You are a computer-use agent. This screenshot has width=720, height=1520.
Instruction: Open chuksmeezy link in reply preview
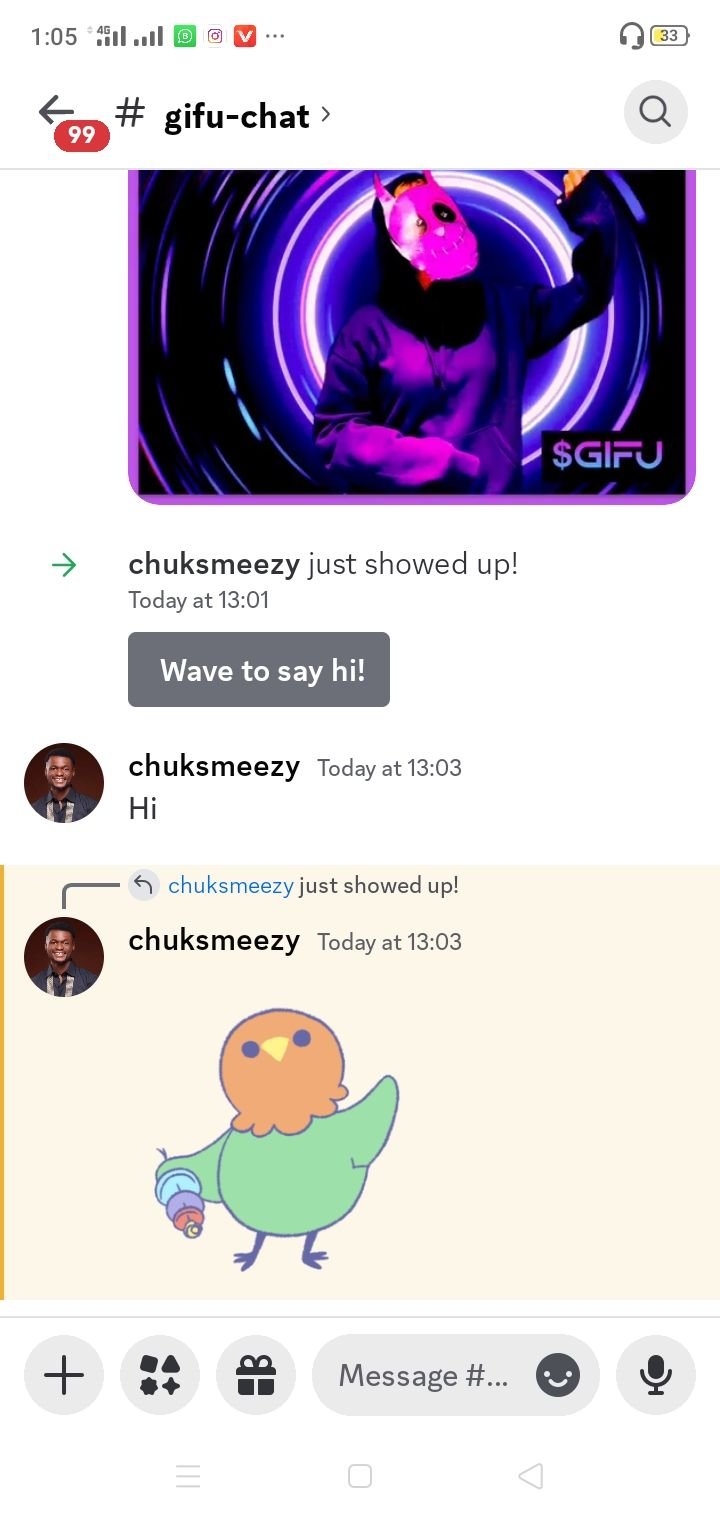[x=231, y=885]
